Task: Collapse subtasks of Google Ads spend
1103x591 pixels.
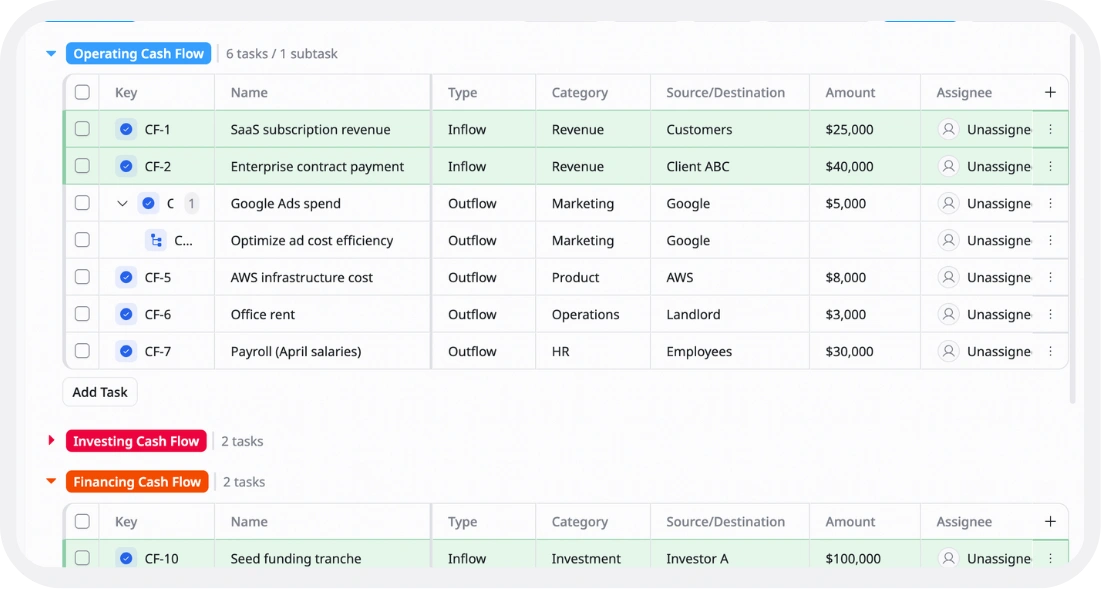Action: [122, 203]
